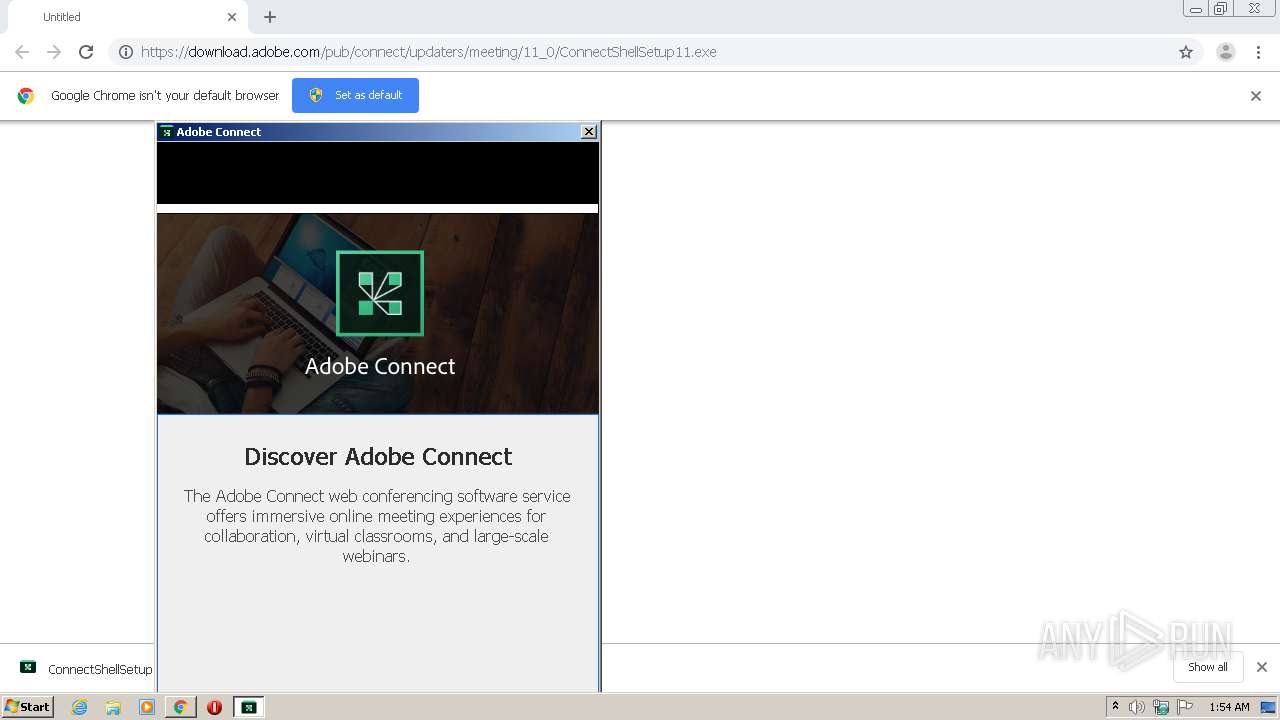Viewport: 1280px width, 720px height.
Task: Show all downloads
Action: coord(1208,667)
